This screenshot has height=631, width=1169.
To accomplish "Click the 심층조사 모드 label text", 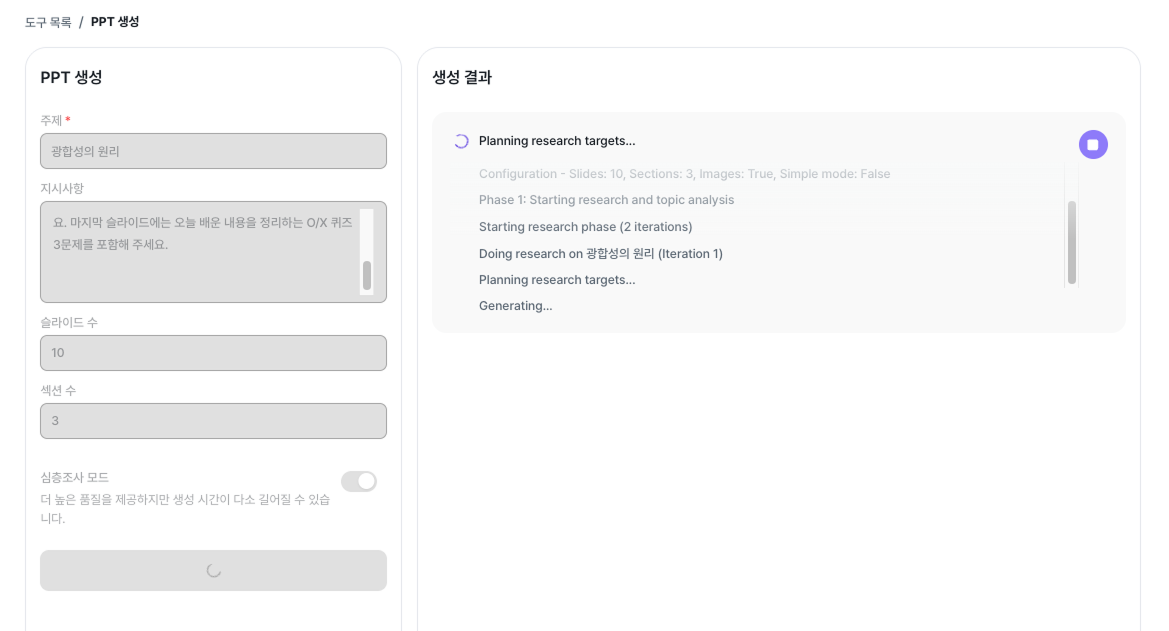I will pyautogui.click(x=75, y=477).
